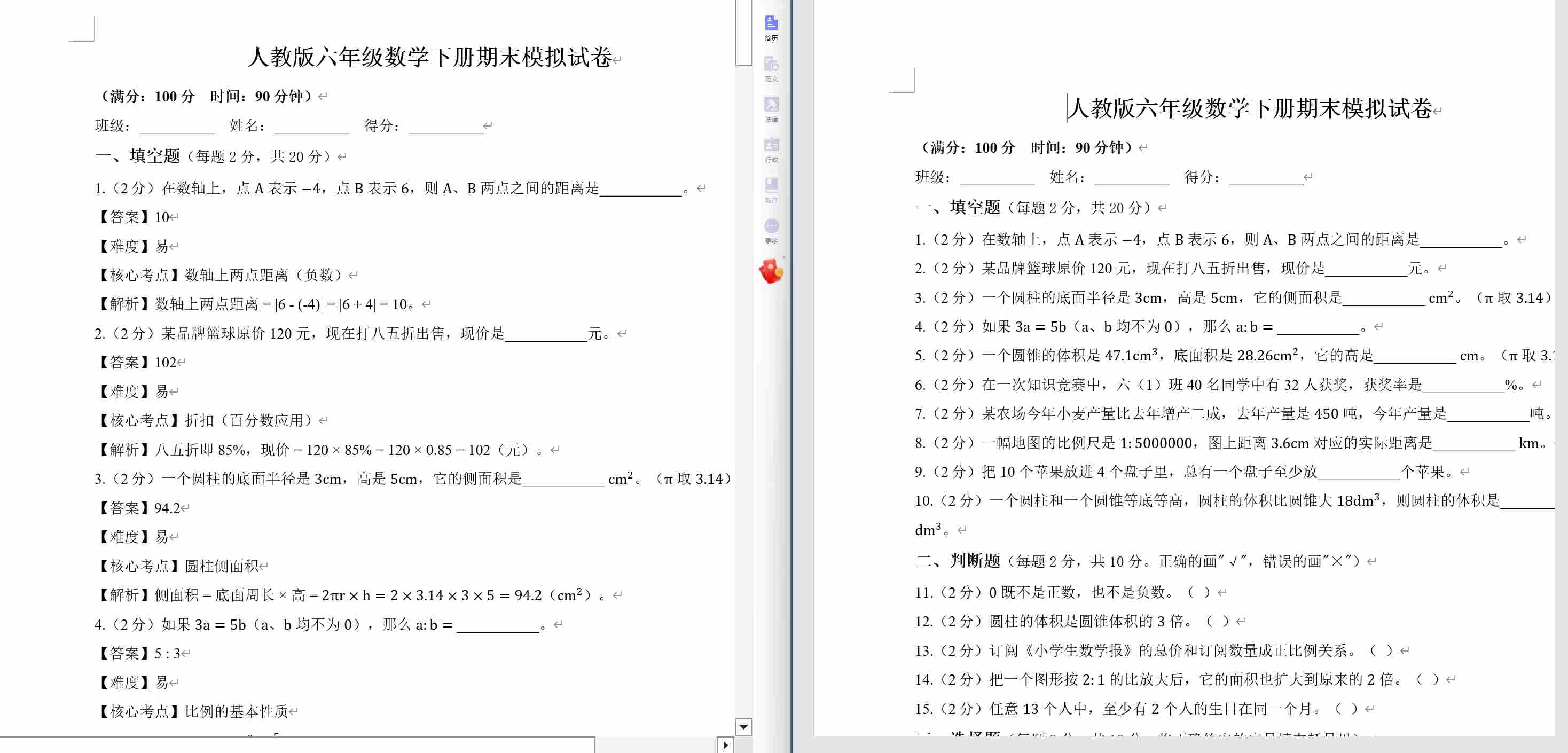Screen dimensions: 1568x753
Task: Click question 11's answer parentheses
Action: point(1198,592)
